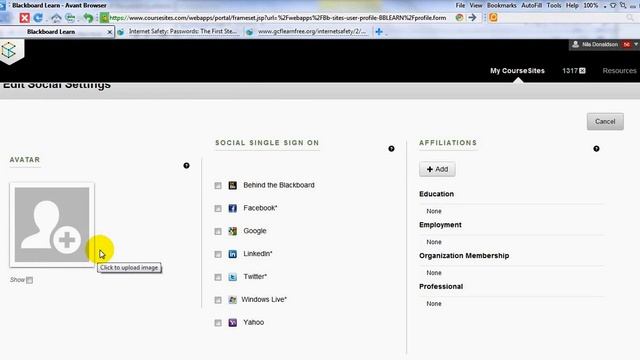Click the browser address bar URL
This screenshot has height=360, width=640.
coord(278,18)
